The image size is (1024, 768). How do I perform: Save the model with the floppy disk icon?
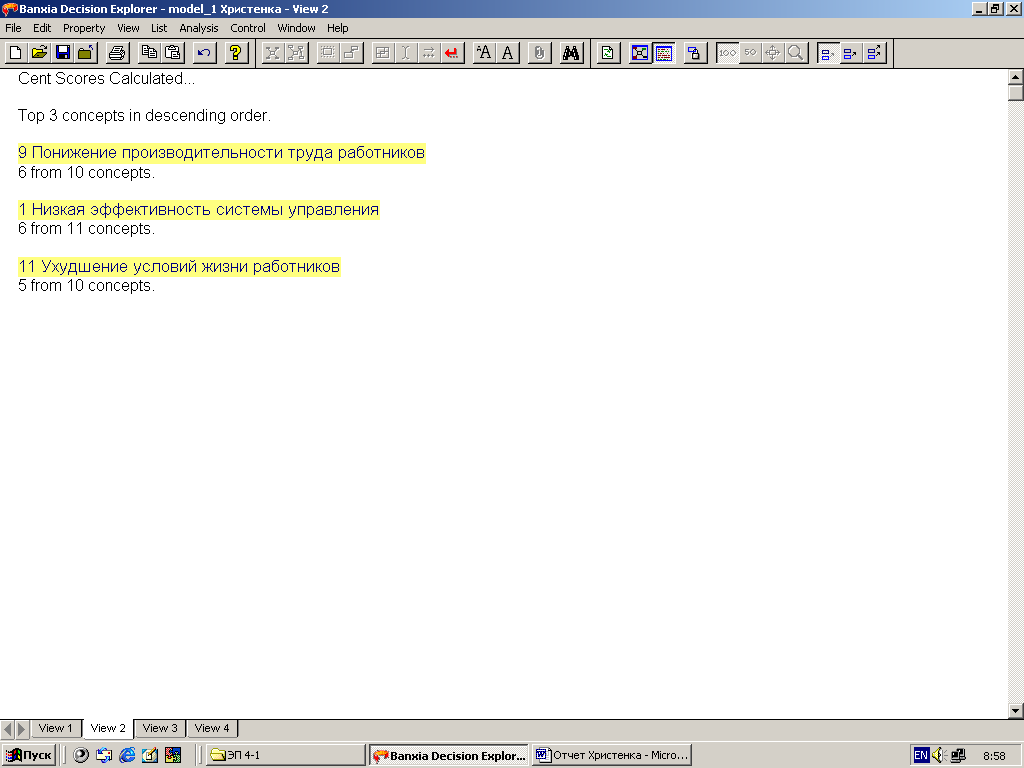pos(63,53)
